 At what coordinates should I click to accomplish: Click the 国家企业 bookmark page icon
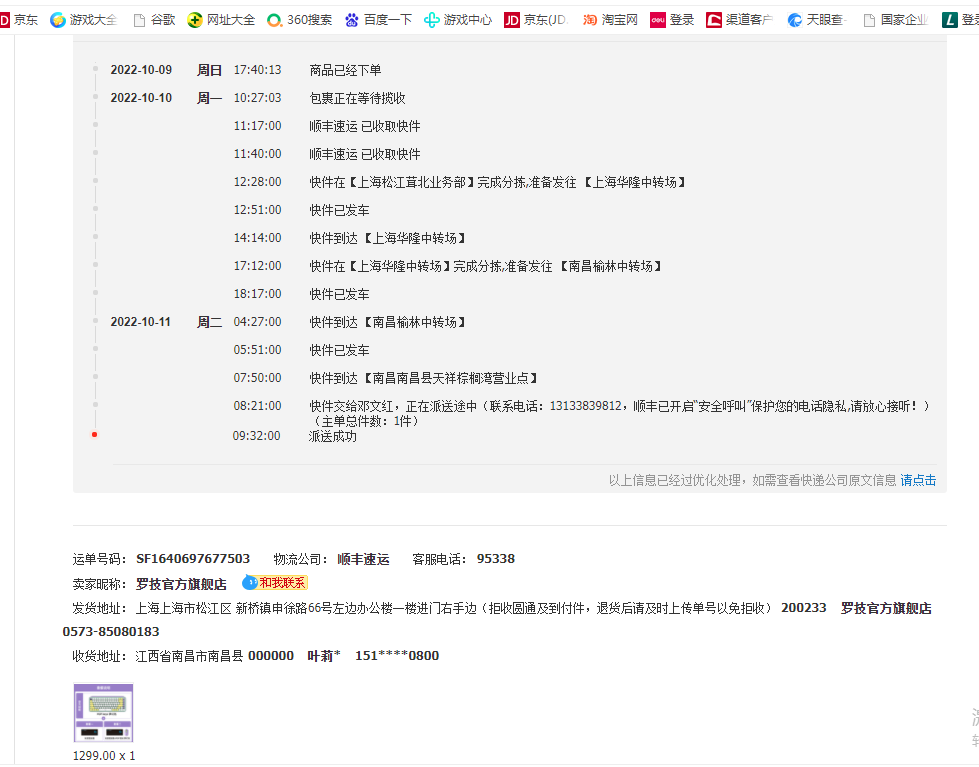click(x=868, y=20)
